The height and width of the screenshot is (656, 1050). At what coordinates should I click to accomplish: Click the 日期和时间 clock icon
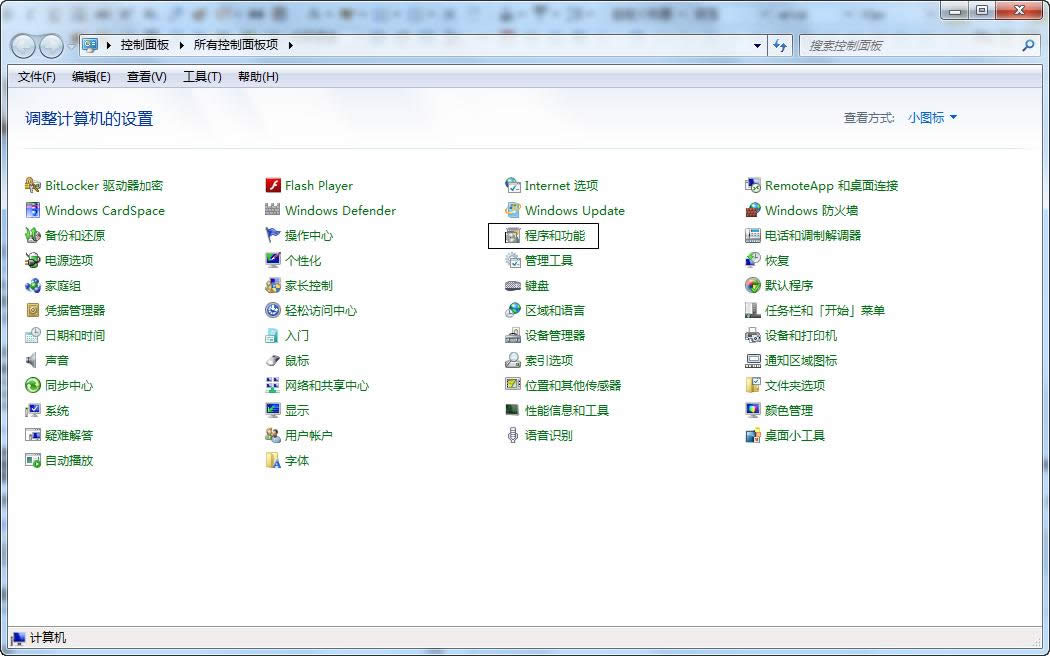click(x=33, y=335)
